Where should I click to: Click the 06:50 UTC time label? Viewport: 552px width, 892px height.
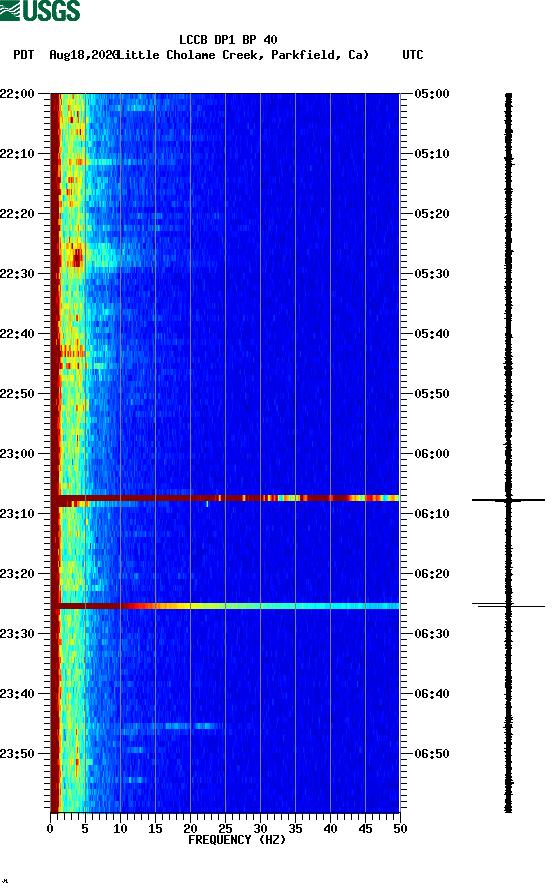pos(432,754)
